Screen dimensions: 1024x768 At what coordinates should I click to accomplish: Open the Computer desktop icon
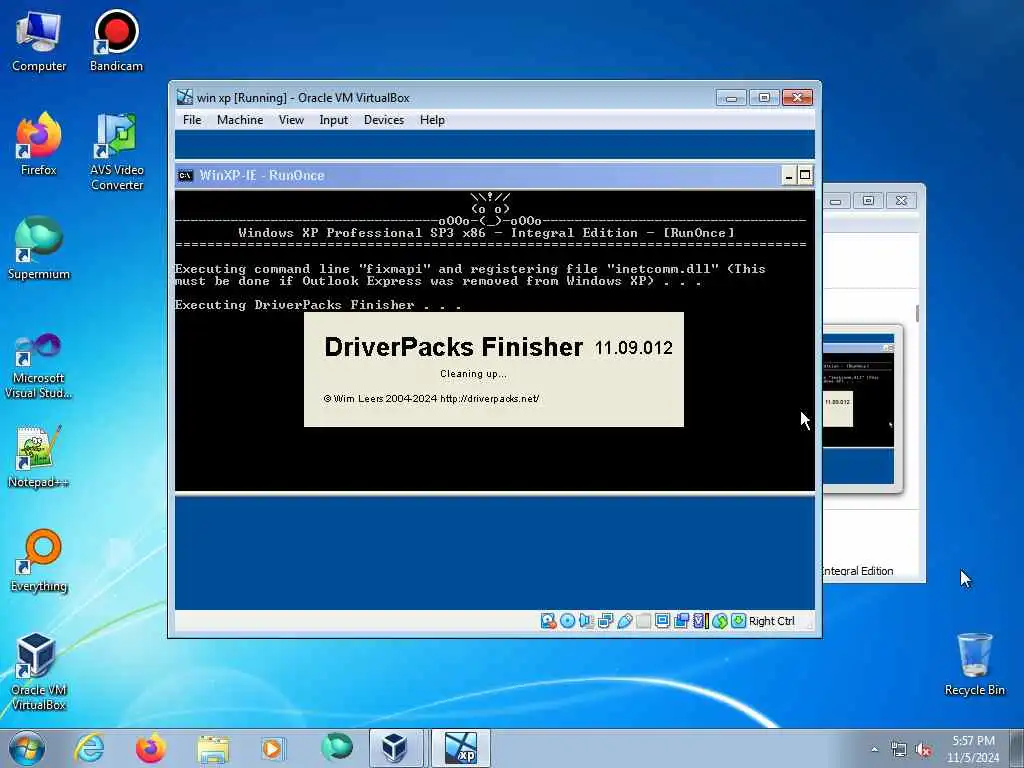point(39,42)
